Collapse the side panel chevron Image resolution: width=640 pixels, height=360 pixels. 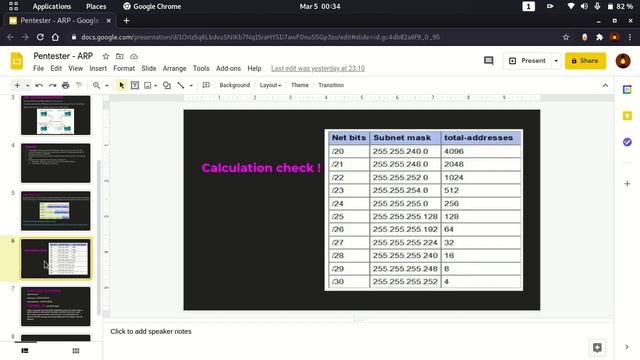pyautogui.click(x=627, y=347)
